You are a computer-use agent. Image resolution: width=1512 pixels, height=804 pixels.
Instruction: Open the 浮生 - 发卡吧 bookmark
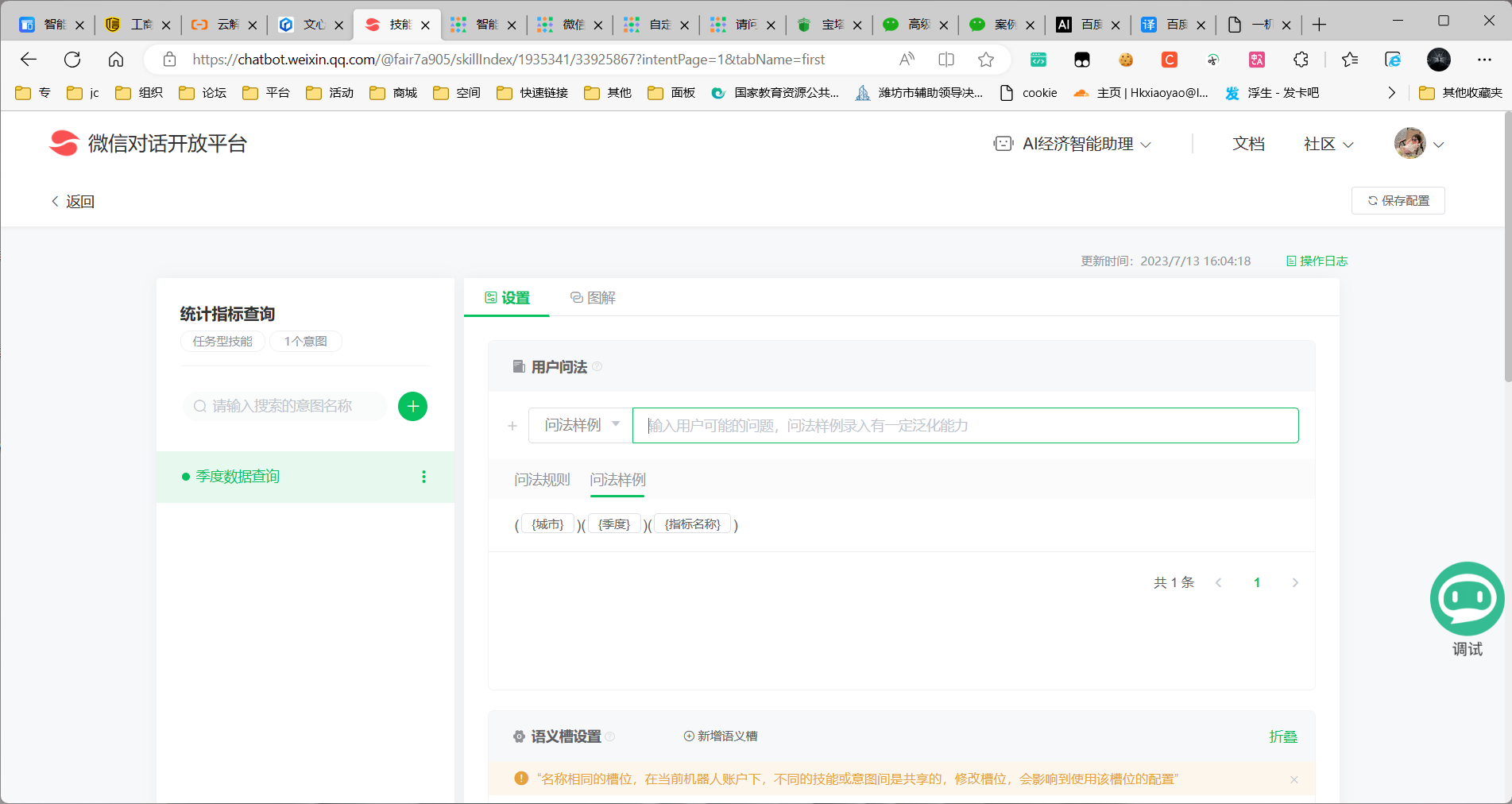point(1272,93)
